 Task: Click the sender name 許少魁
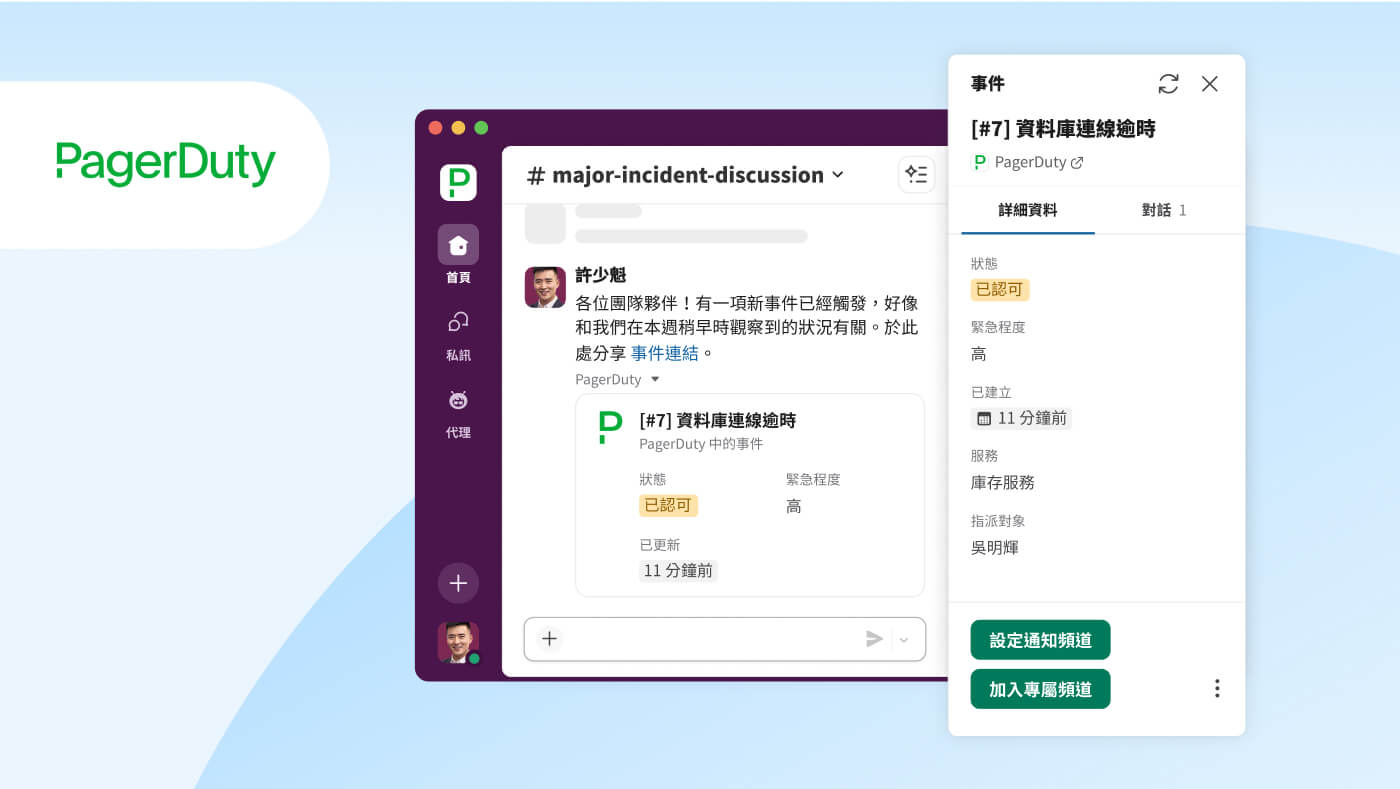click(601, 275)
